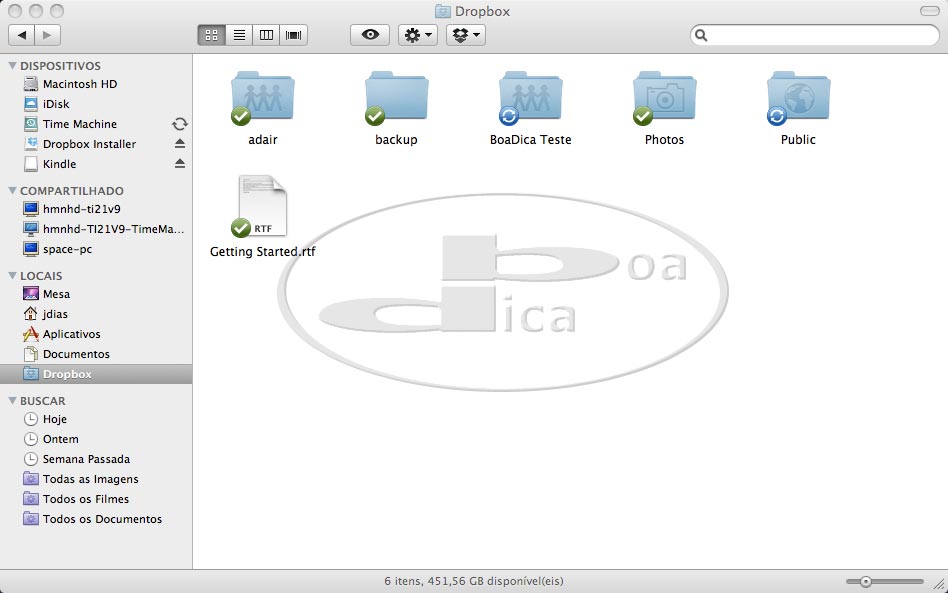The image size is (948, 593).
Task: Collapse the DISPOSITIVOS section
Action: click(x=12, y=65)
